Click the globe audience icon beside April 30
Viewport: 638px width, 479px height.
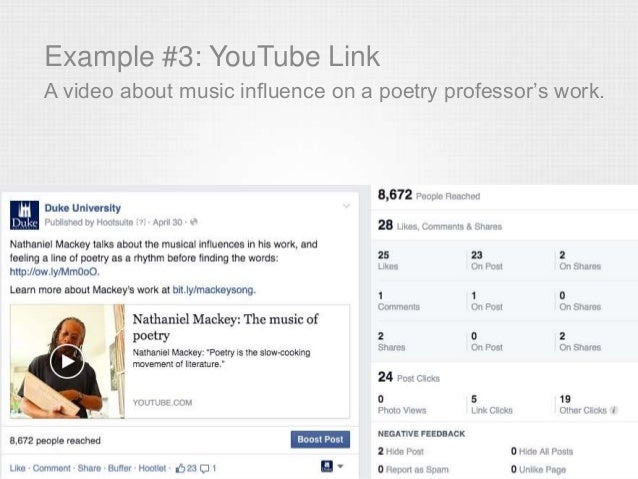193,222
